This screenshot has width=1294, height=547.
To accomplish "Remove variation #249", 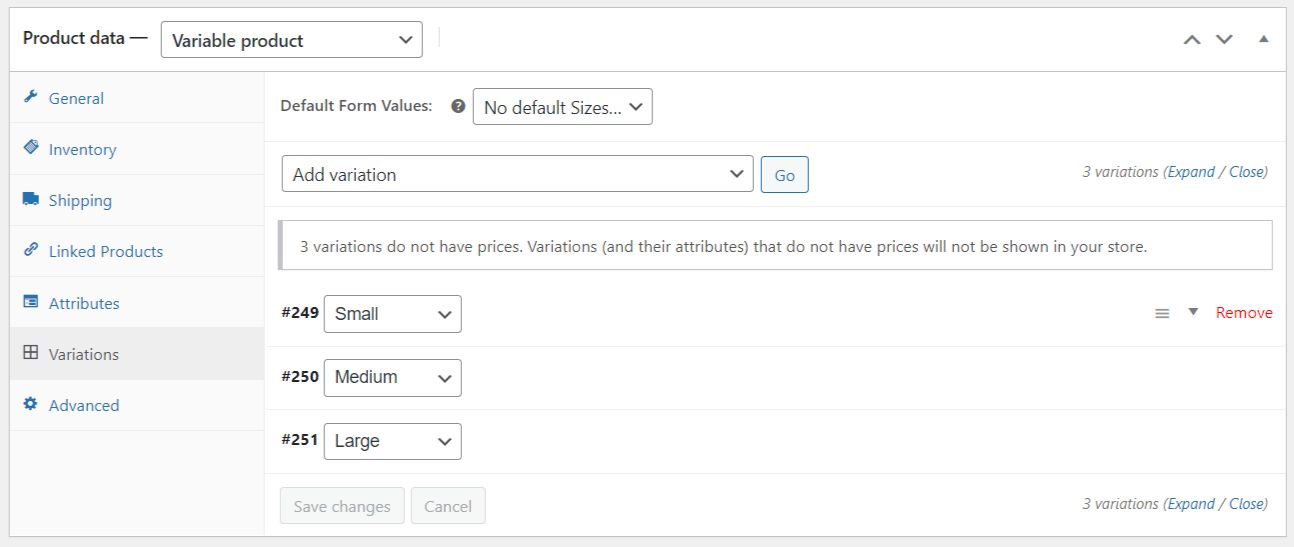I will (x=1244, y=313).
